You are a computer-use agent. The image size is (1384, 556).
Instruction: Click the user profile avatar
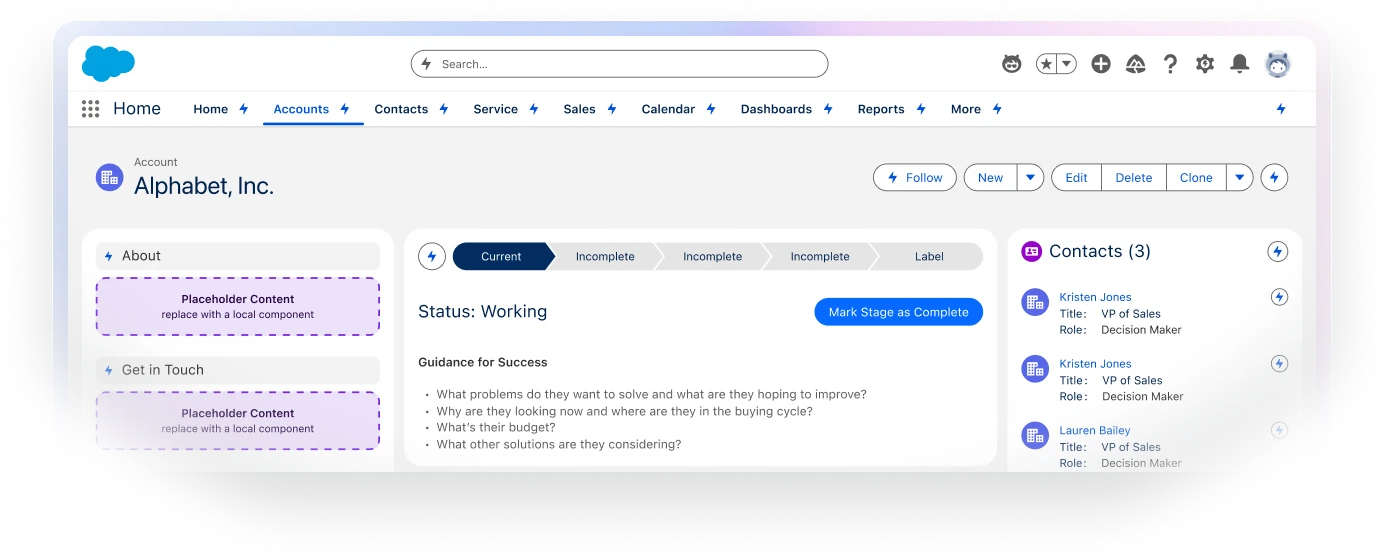tap(1277, 64)
